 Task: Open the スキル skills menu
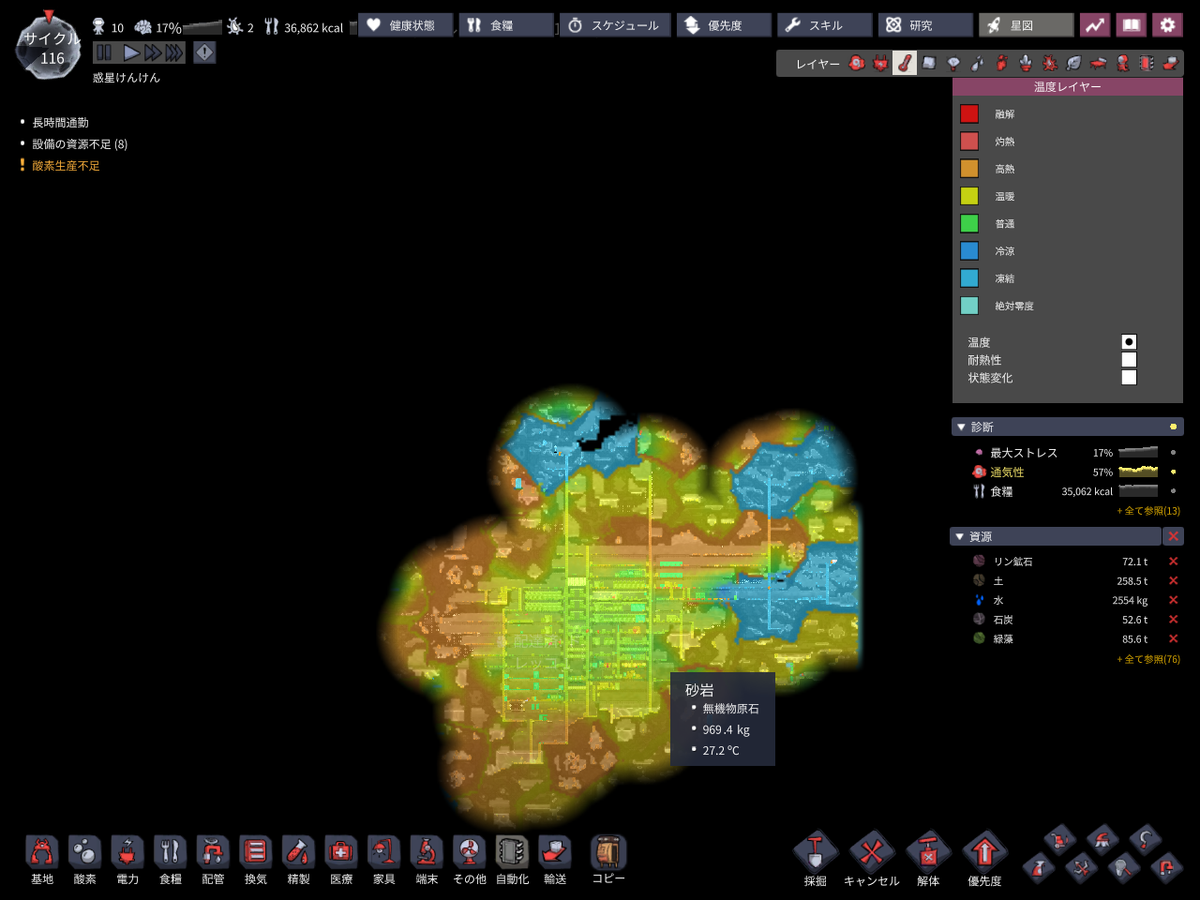824,25
